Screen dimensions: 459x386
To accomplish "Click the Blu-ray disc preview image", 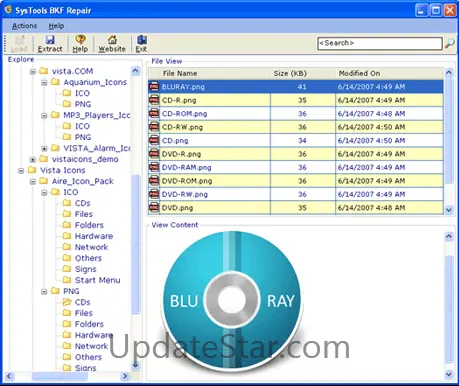I will click(232, 301).
